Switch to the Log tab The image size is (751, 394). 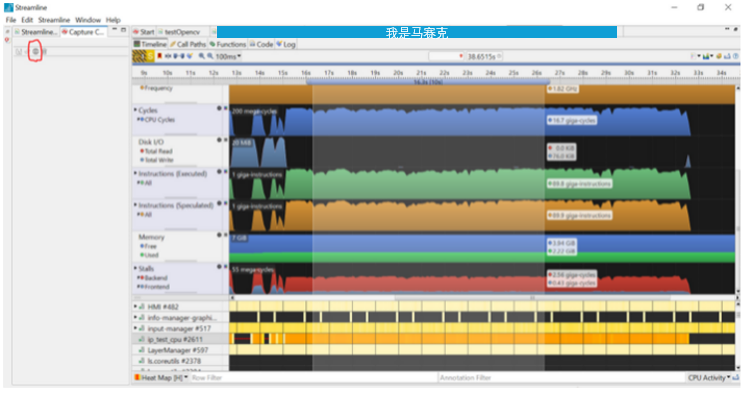(286, 45)
